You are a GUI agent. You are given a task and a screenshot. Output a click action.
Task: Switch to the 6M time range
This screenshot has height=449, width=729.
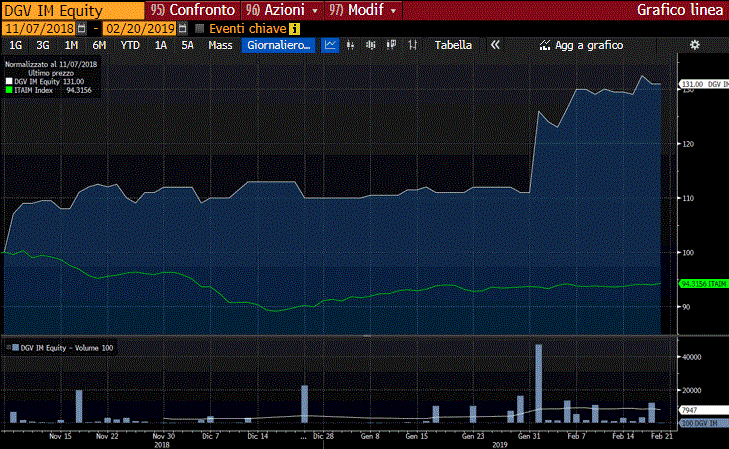point(99,45)
